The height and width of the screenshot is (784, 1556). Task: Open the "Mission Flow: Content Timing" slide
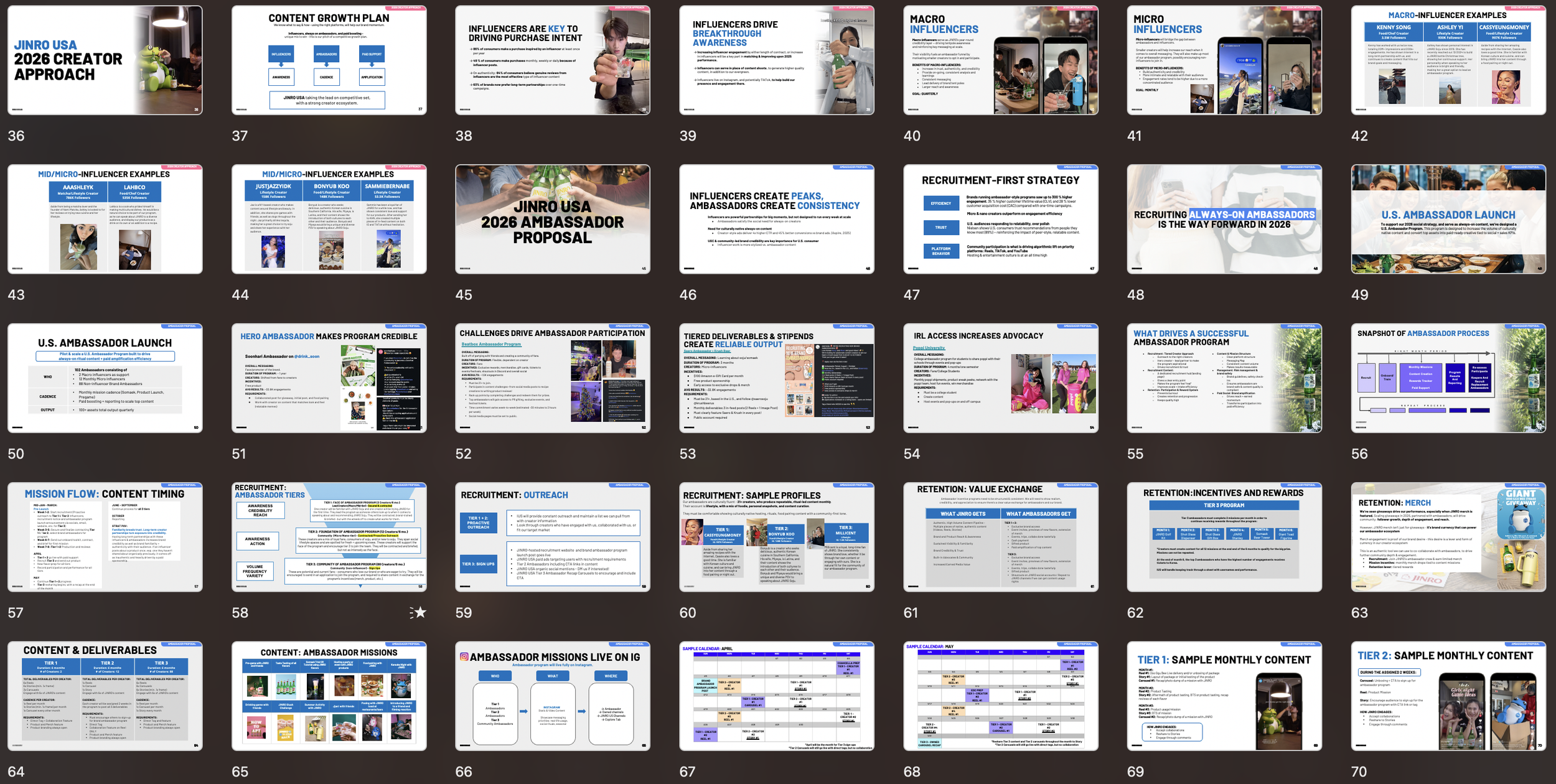[x=105, y=536]
